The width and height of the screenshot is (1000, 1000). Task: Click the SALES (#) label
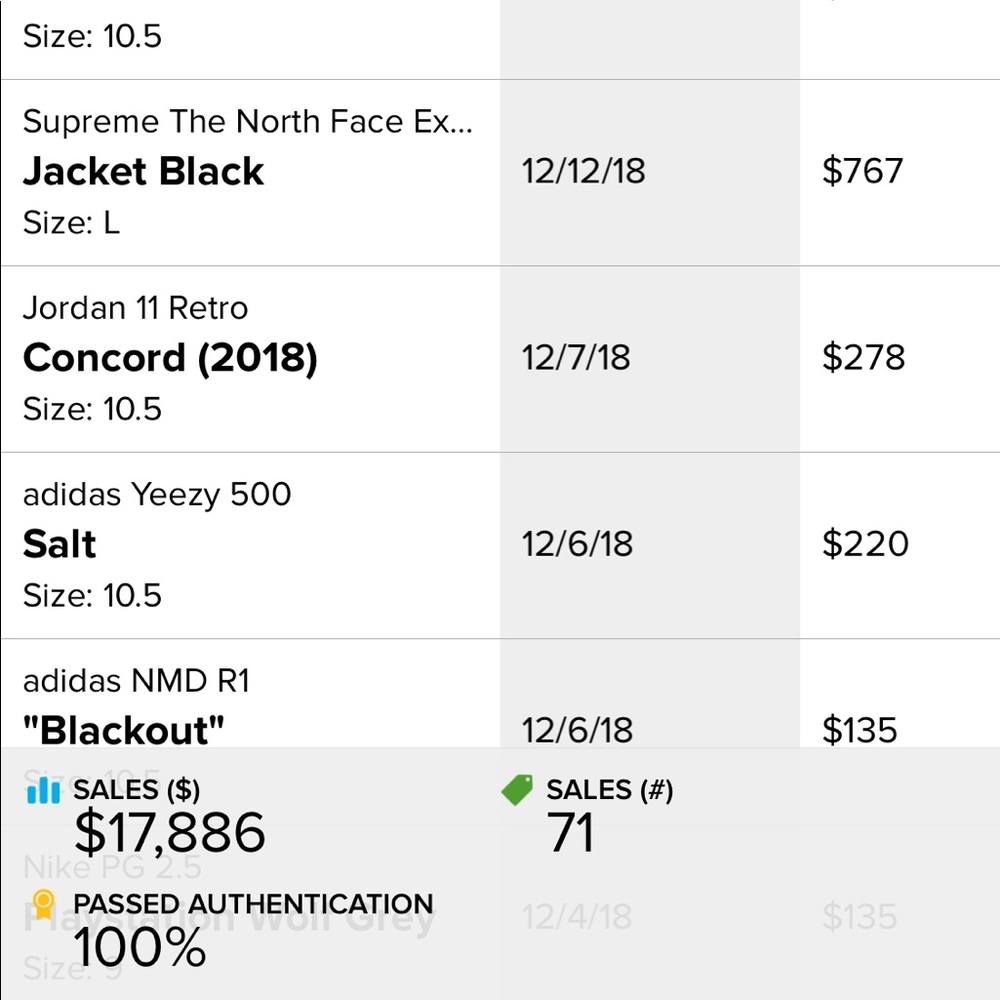(609, 791)
